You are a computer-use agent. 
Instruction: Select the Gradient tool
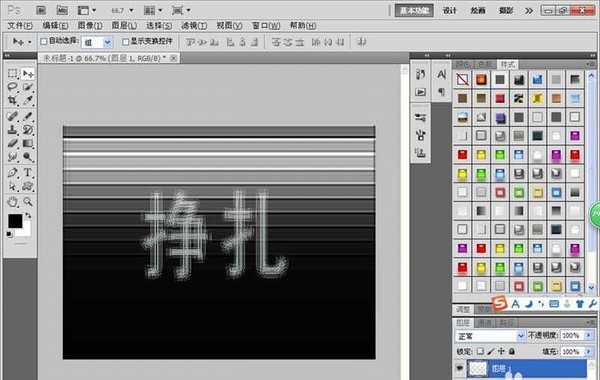click(x=27, y=143)
